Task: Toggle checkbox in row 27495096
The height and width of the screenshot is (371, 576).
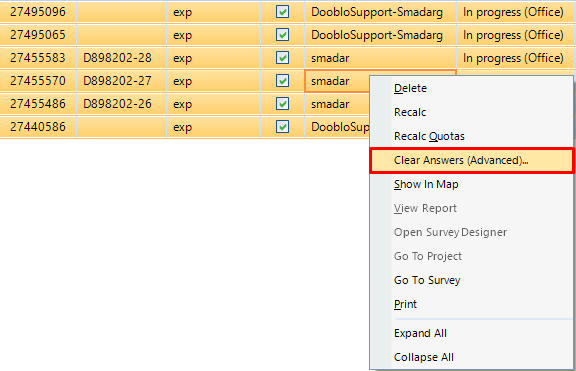Action: [x=282, y=12]
